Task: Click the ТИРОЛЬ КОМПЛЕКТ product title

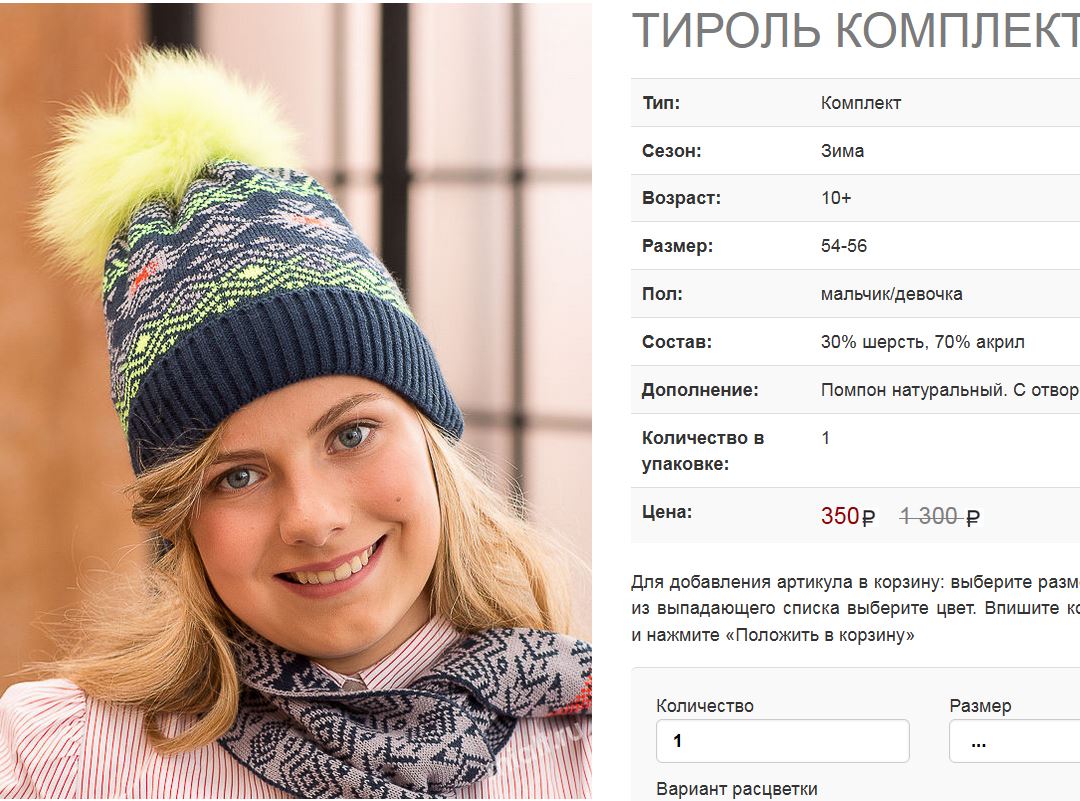Action: click(855, 31)
